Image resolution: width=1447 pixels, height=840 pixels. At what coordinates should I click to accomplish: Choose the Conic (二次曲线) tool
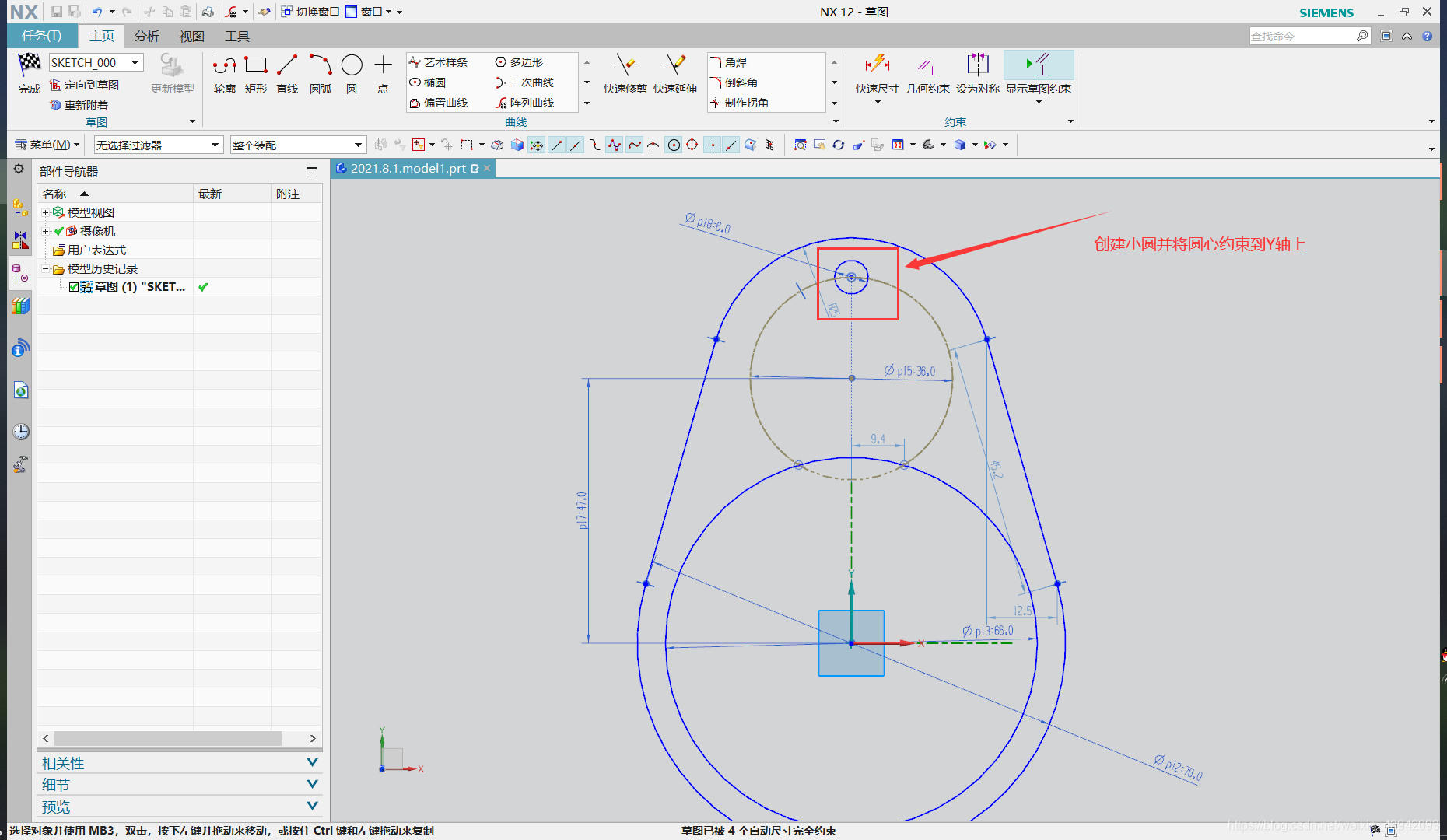525,82
